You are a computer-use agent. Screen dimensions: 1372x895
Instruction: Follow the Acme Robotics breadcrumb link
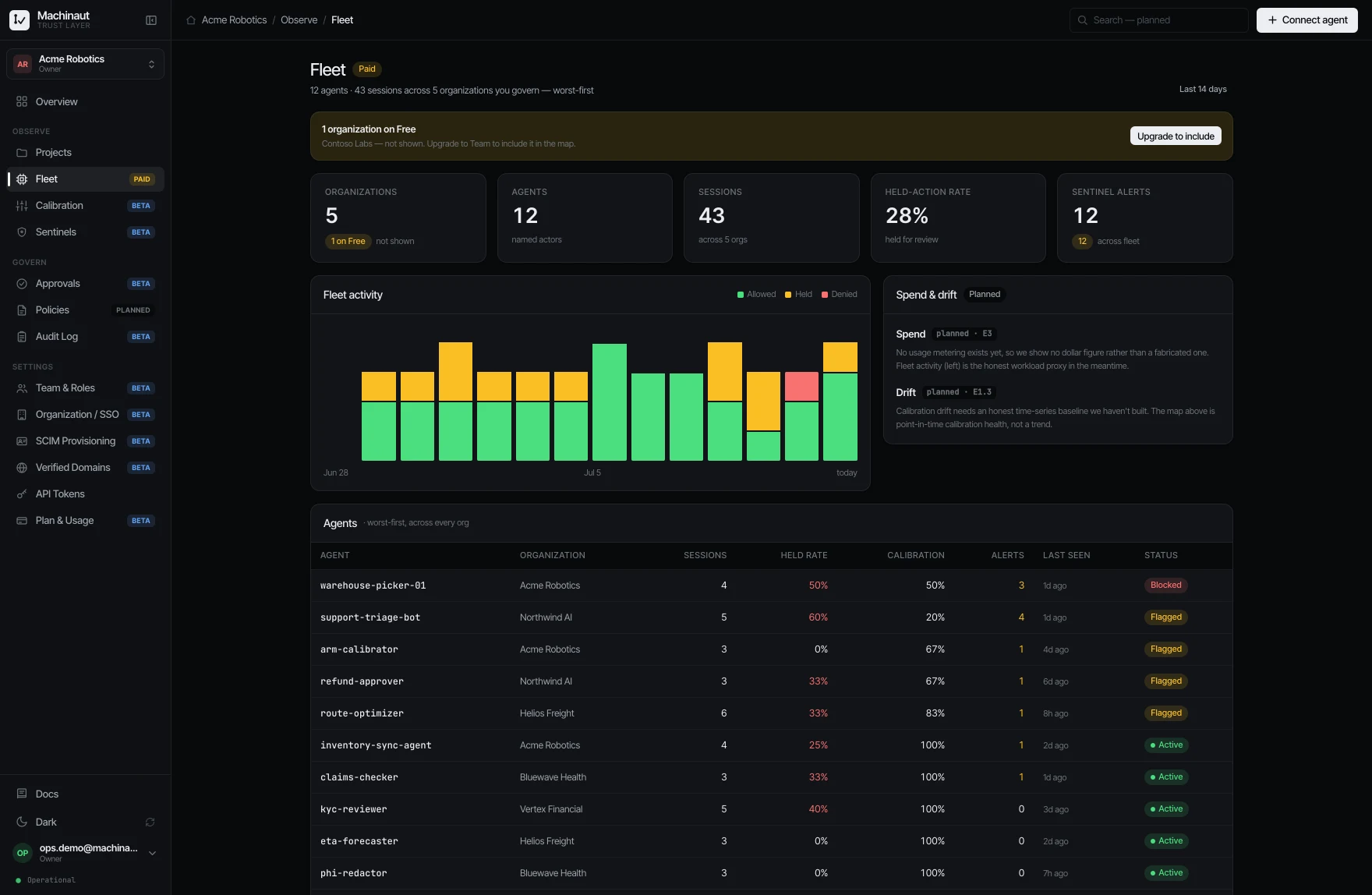[x=234, y=20]
